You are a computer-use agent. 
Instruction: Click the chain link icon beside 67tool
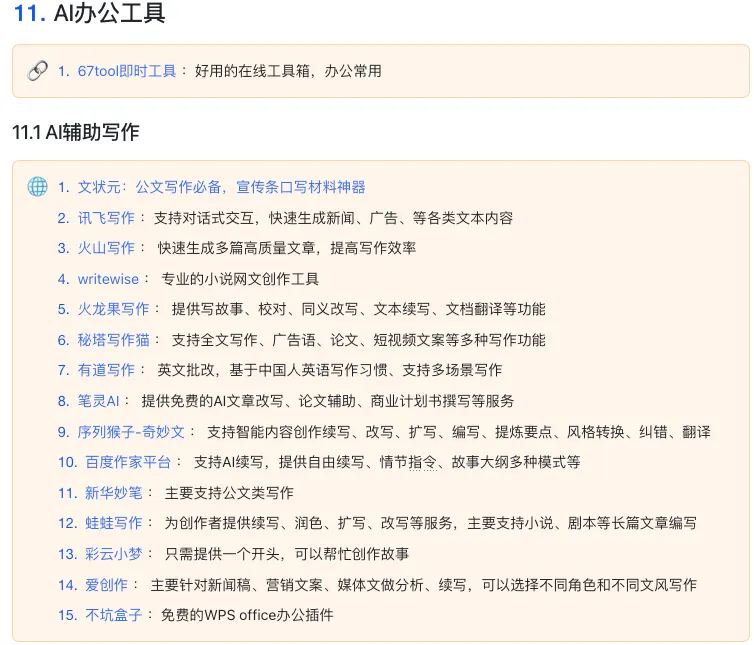coord(37,71)
